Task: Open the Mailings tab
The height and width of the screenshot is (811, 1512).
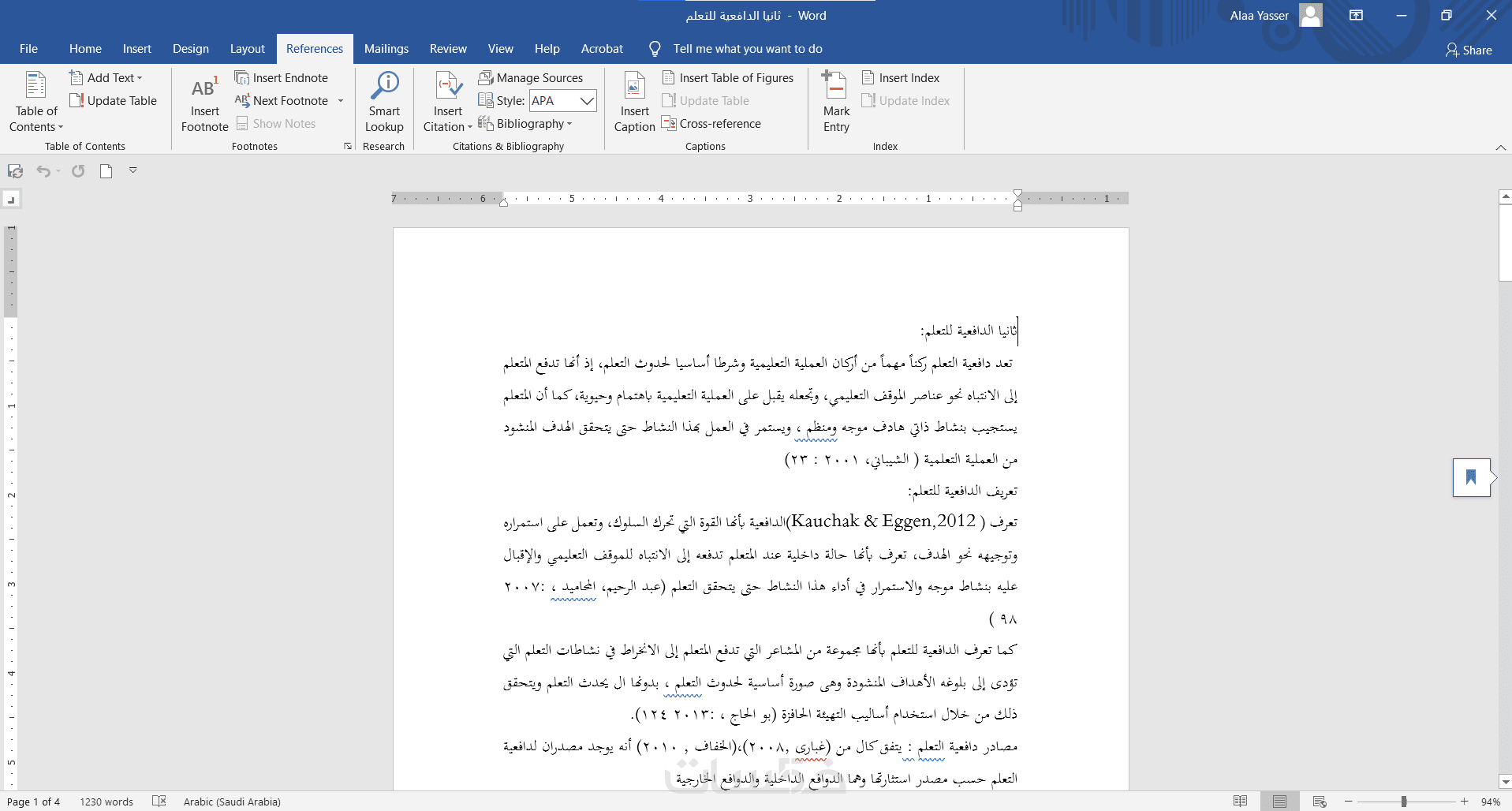Action: [386, 49]
